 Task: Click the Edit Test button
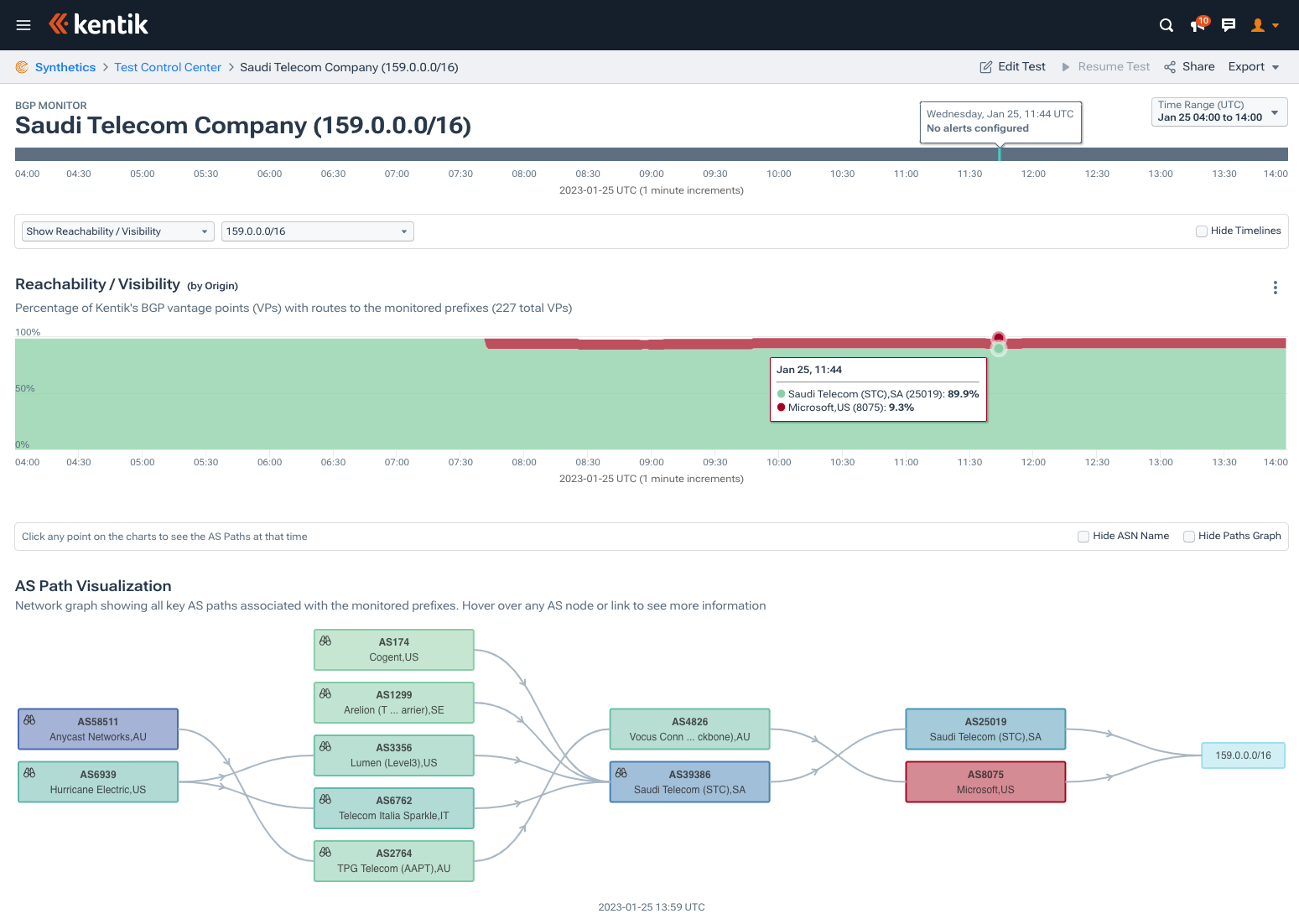tap(1013, 66)
